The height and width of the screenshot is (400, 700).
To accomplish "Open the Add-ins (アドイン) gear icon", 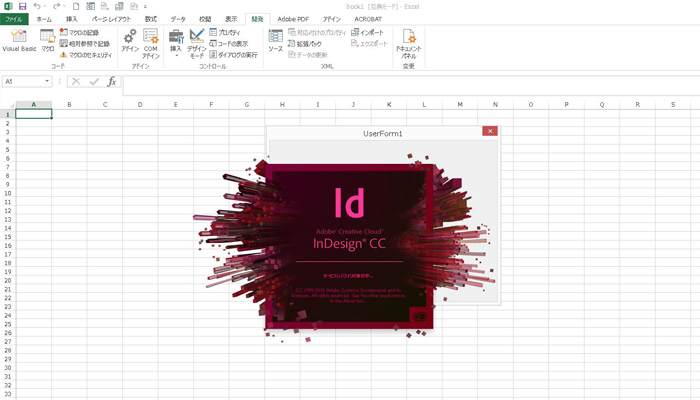I will pyautogui.click(x=130, y=41).
